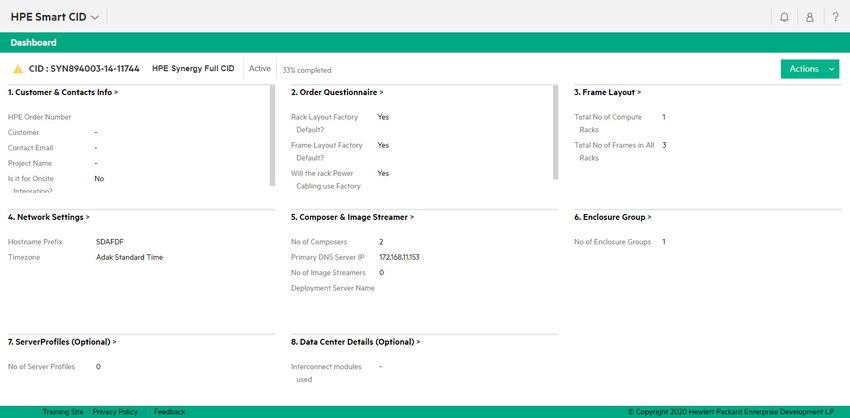Open Network Settings section

coord(49,217)
